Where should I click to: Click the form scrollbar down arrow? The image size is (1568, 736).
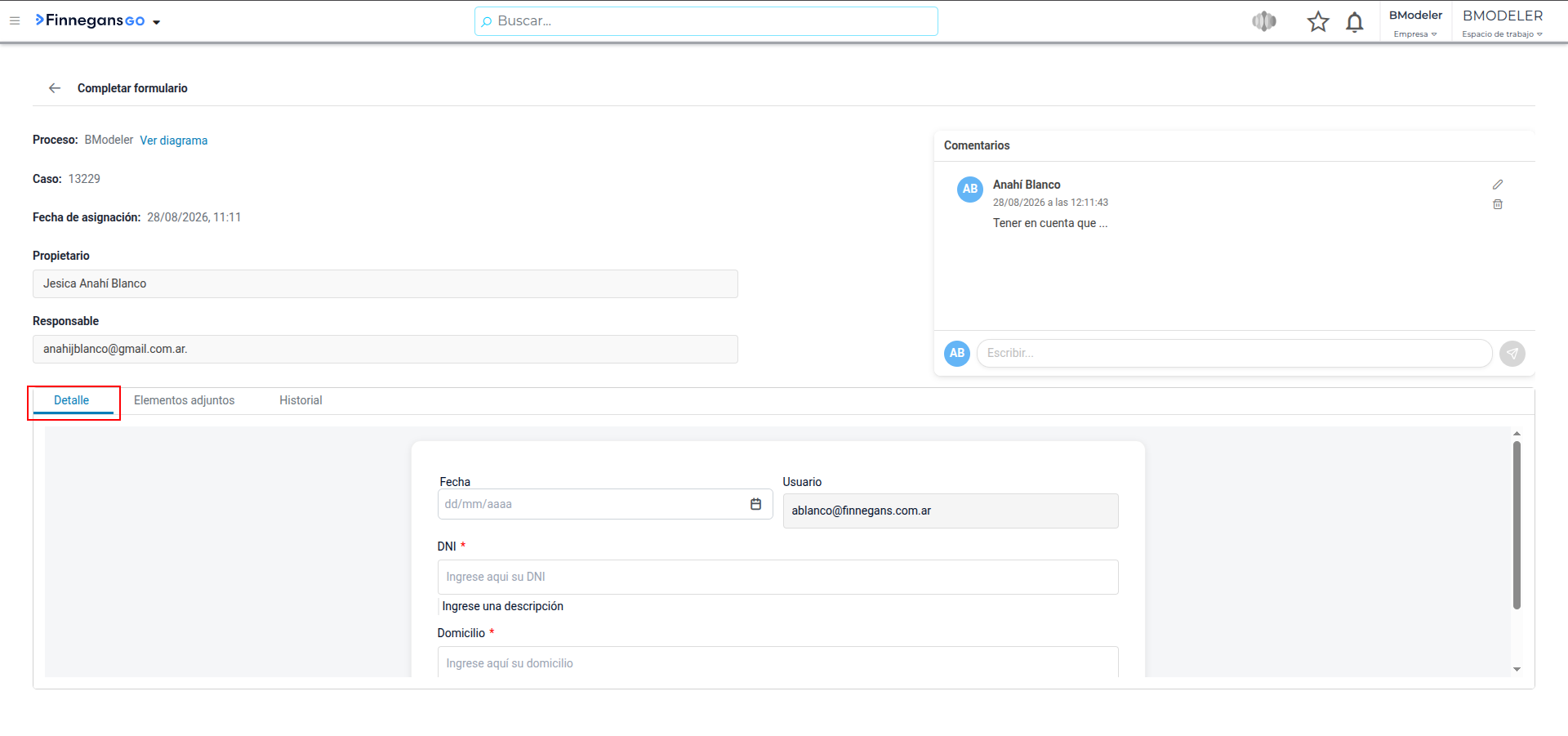coord(1517,669)
